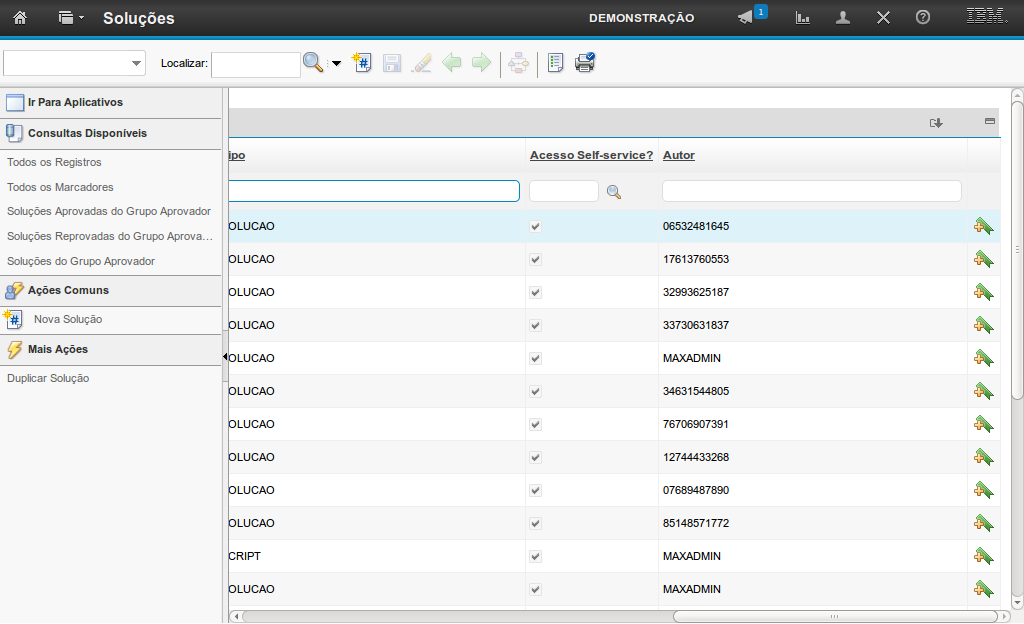Click the New Solution toolbar icon
Screen dimensions: 1024x624
tap(363, 63)
